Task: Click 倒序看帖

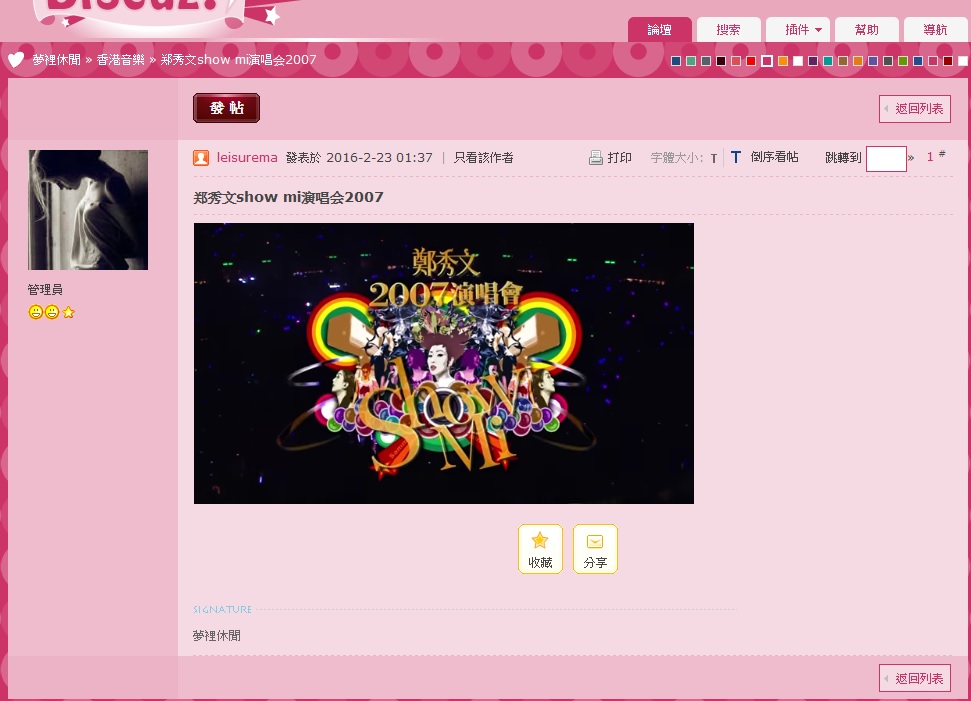Action: pos(774,157)
